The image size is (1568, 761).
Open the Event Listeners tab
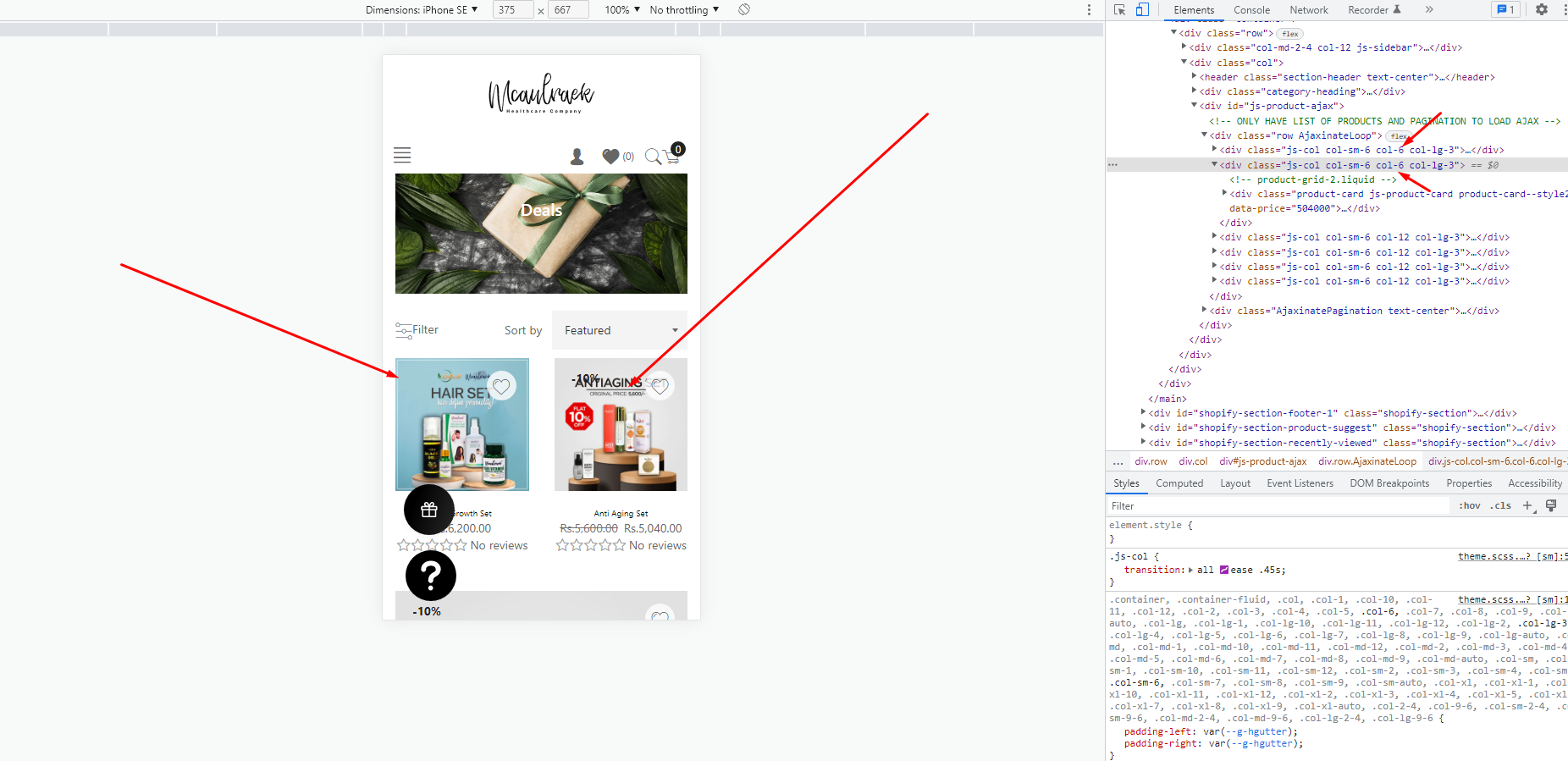(1300, 483)
